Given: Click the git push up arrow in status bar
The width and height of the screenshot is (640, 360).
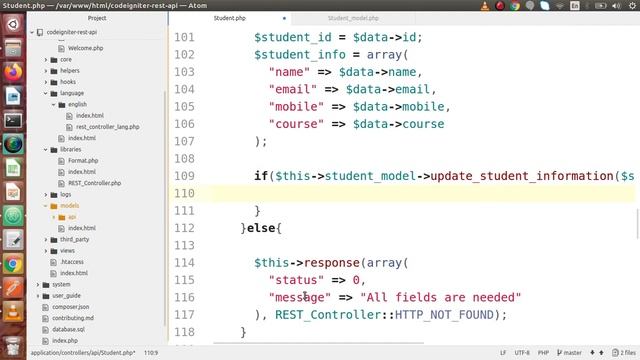Looking at the screenshot, I should (601, 352).
